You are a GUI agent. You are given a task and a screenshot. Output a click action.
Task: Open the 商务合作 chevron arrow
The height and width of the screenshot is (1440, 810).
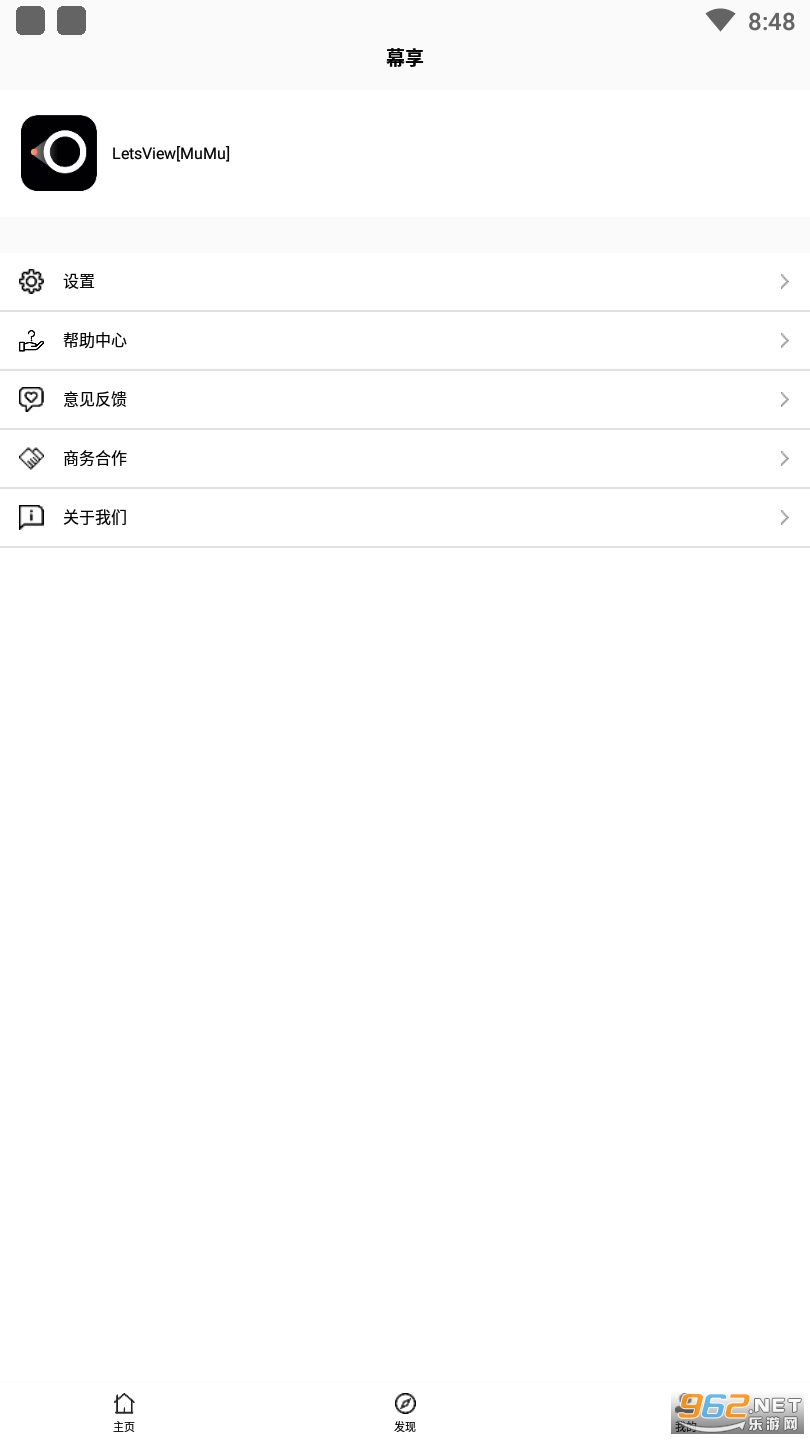pyautogui.click(x=785, y=459)
